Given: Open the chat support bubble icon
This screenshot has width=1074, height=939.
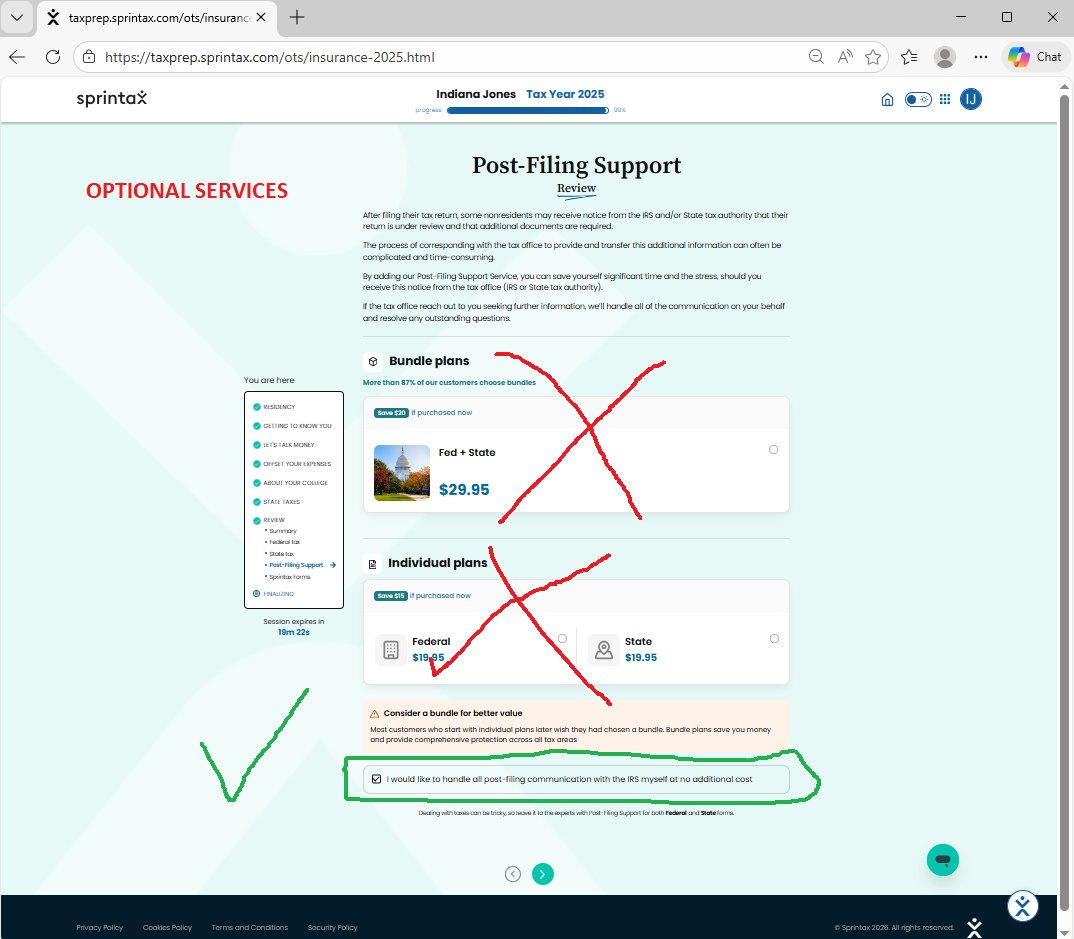Looking at the screenshot, I should coord(942,860).
